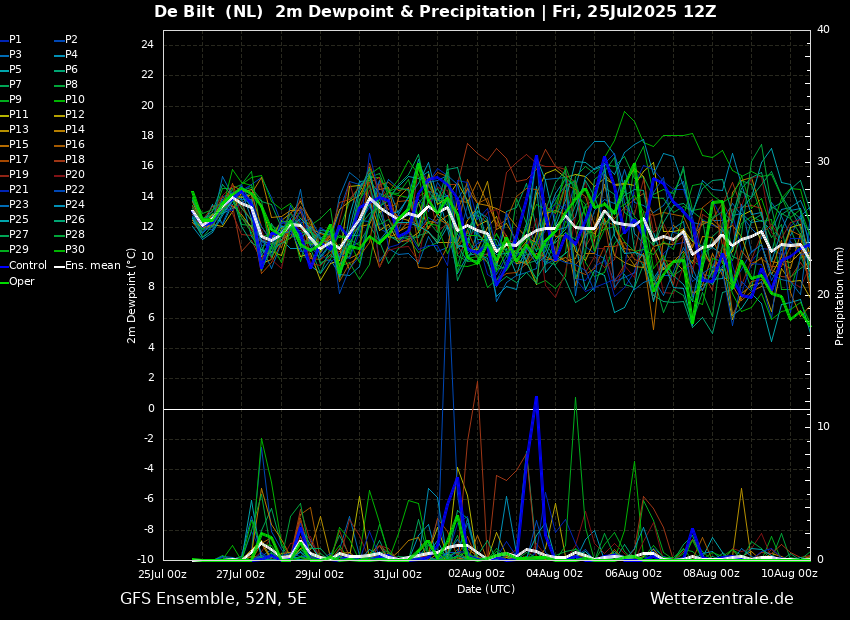Viewport: 850px width, 620px height.
Task: Click the 10Aug 00z date tick label
Action: (790, 574)
